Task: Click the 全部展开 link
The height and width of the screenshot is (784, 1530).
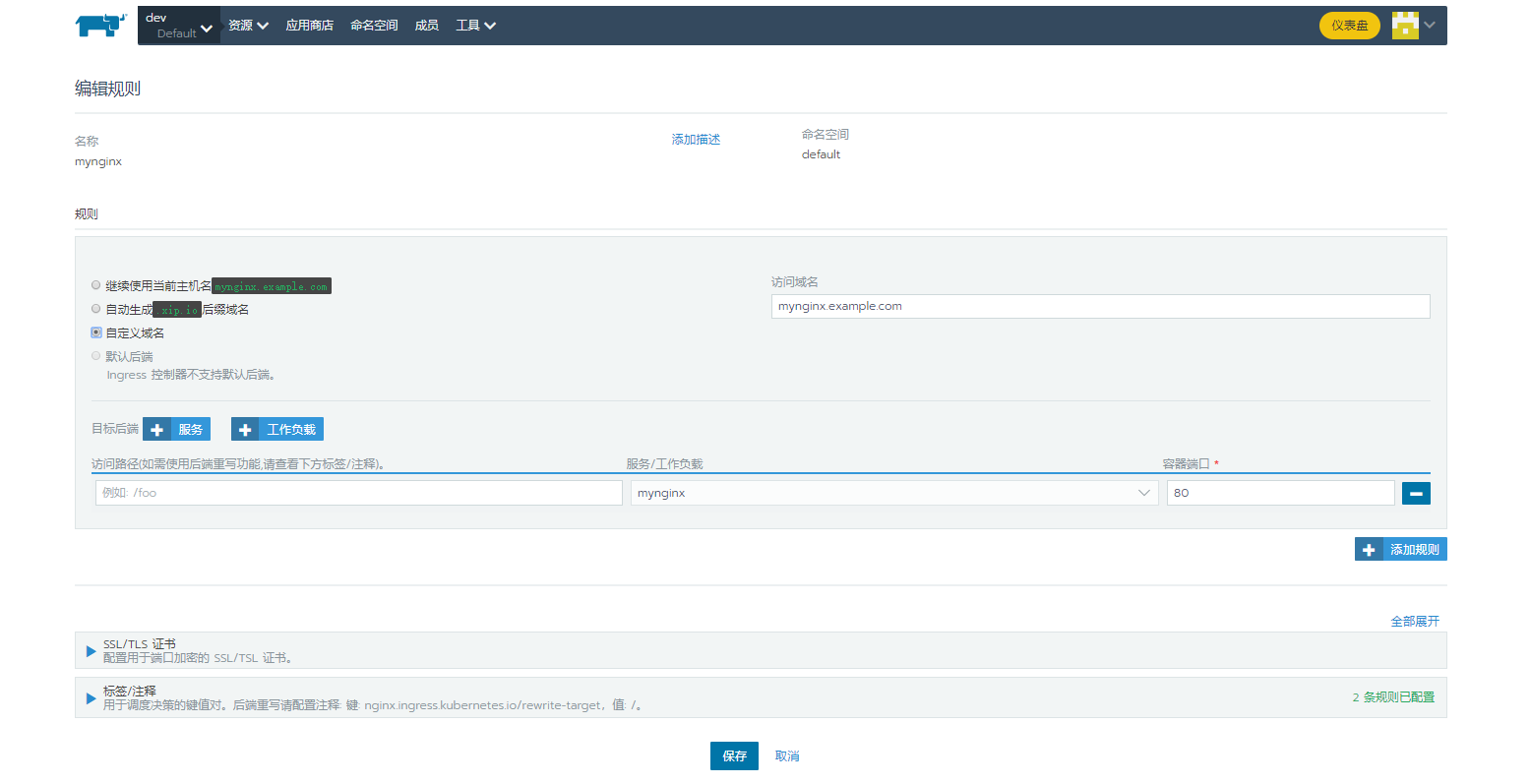Action: pyautogui.click(x=1415, y=621)
